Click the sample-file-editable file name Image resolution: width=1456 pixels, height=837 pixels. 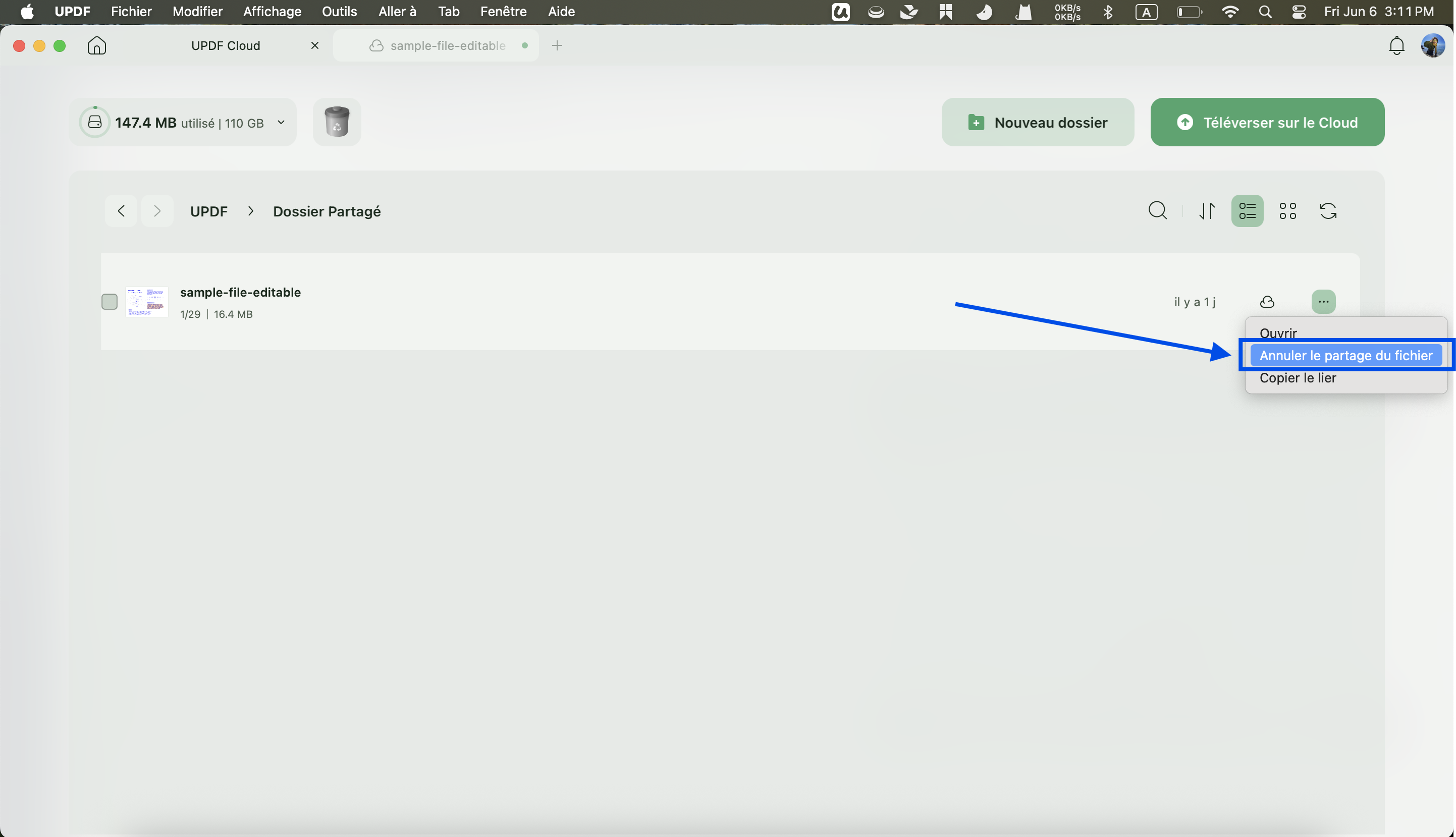240,292
